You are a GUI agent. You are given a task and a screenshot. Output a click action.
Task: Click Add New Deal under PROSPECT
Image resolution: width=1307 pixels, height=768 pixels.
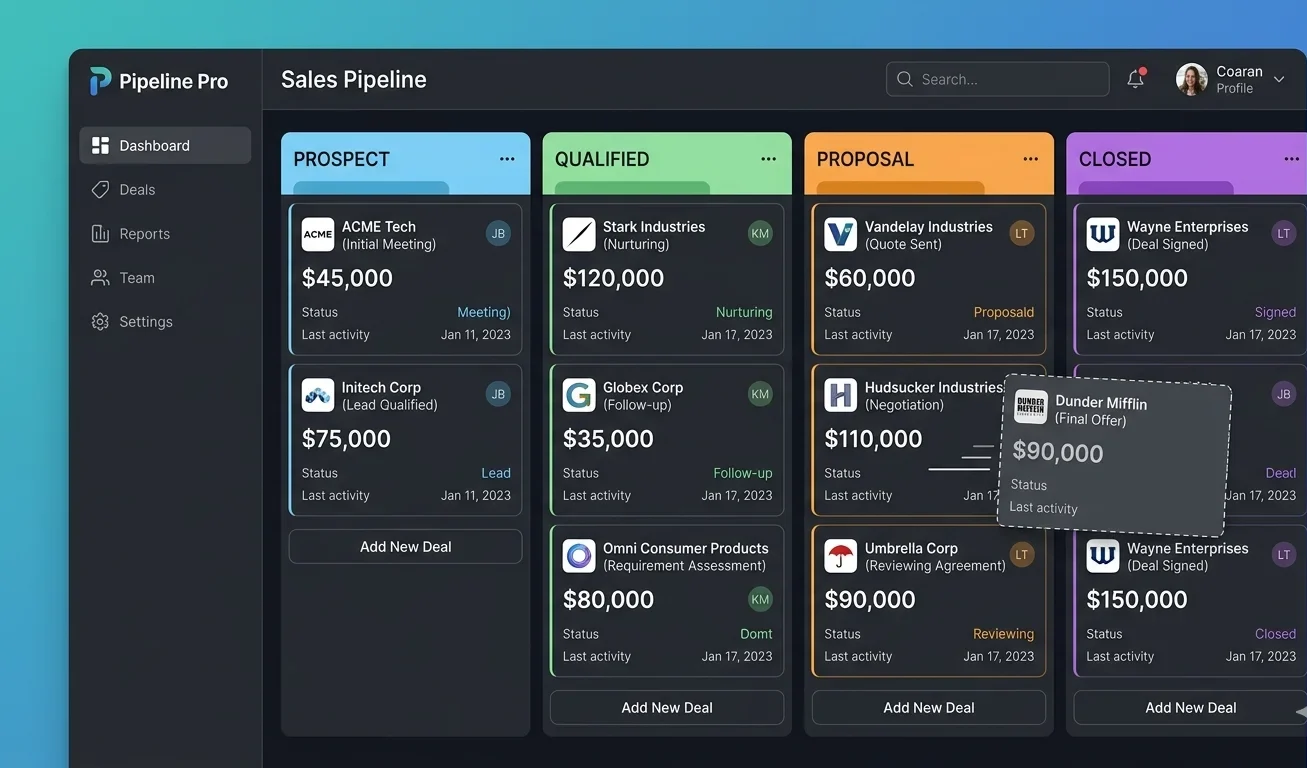point(404,546)
